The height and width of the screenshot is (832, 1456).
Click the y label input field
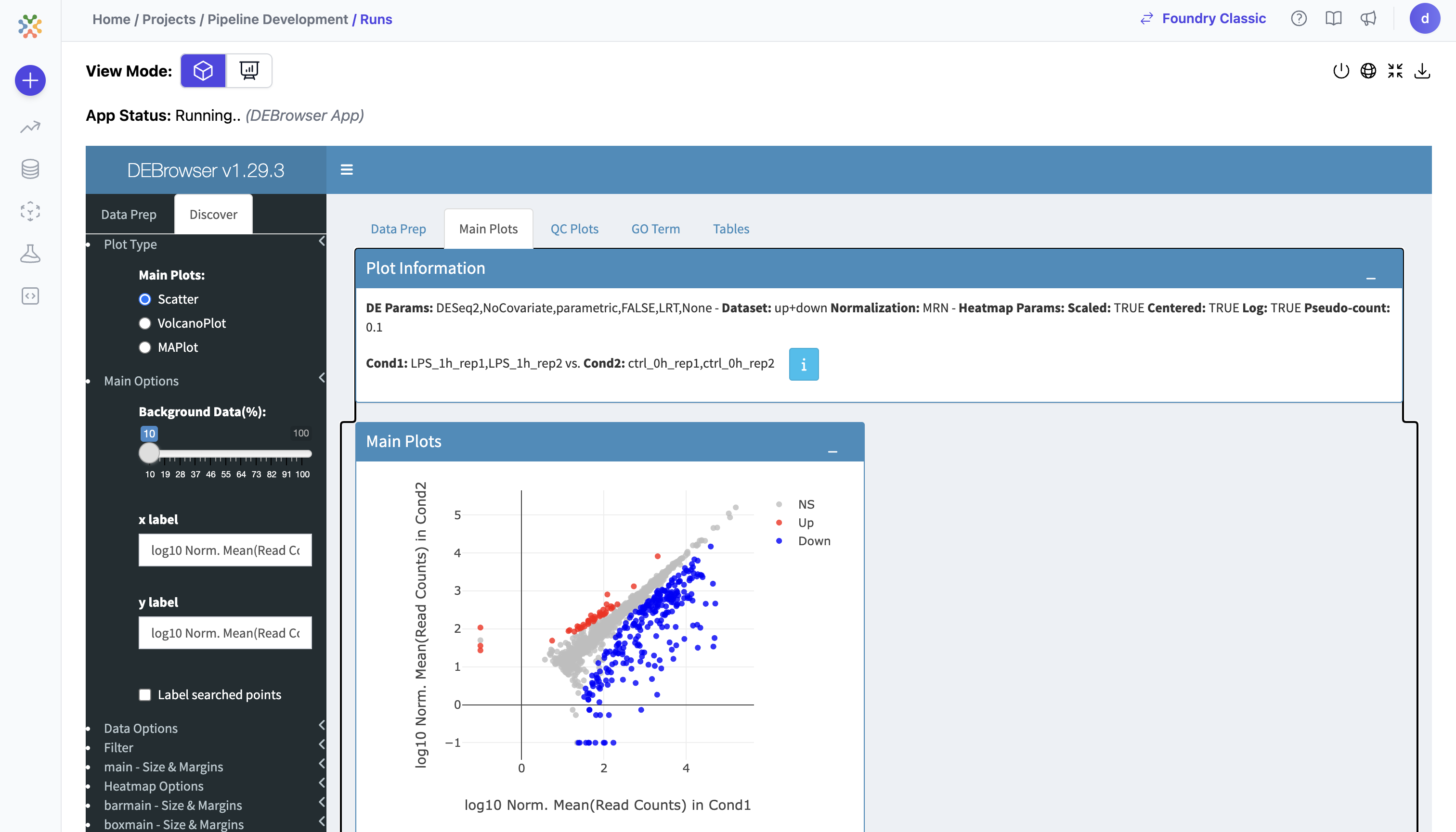pos(225,633)
